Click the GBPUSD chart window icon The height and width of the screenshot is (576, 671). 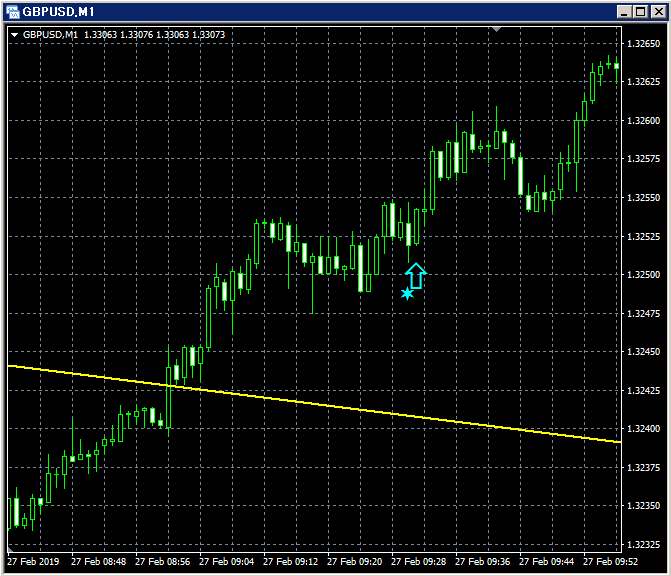coord(12,12)
